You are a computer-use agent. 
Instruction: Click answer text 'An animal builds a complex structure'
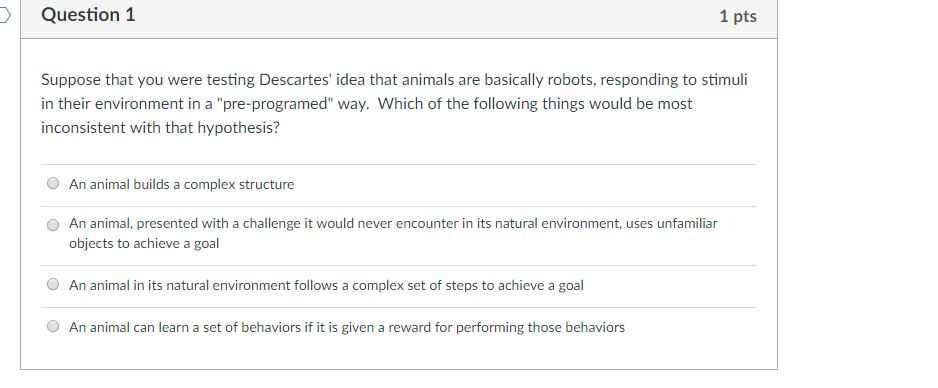pyautogui.click(x=181, y=184)
